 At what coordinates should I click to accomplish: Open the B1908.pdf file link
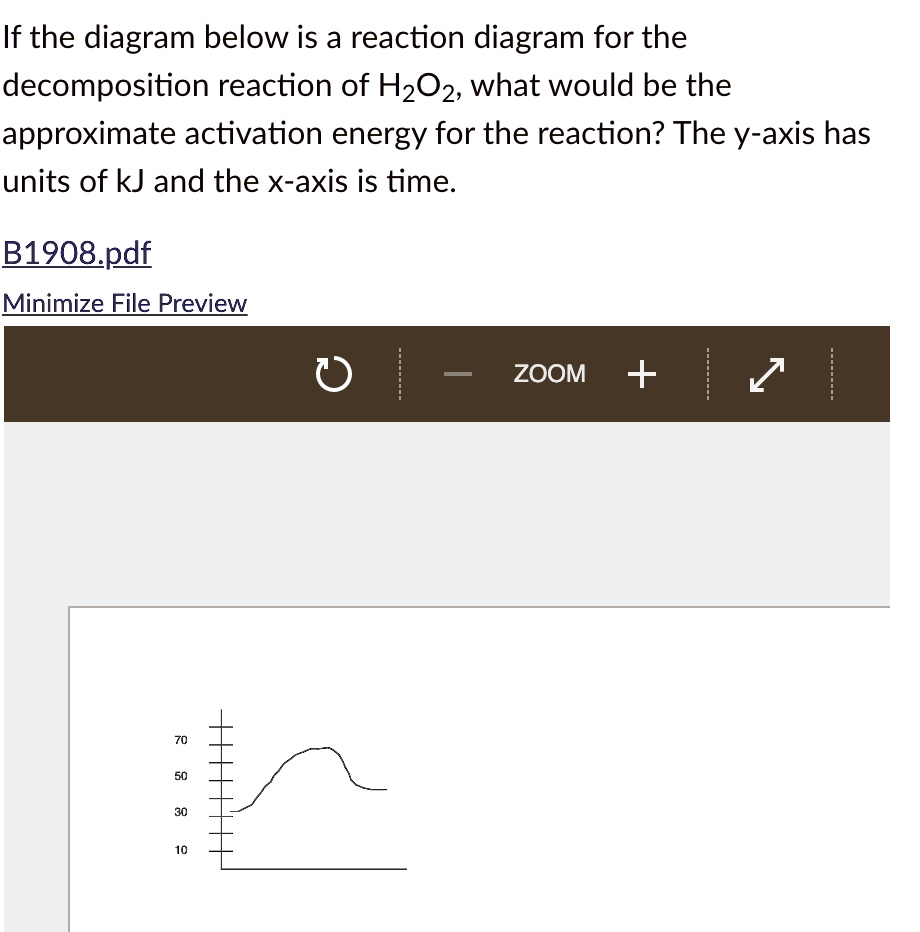point(76,253)
